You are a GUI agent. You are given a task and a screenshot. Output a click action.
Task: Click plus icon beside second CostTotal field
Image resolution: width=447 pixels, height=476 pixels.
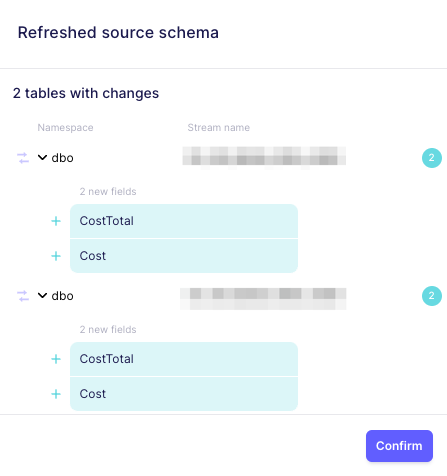point(56,359)
